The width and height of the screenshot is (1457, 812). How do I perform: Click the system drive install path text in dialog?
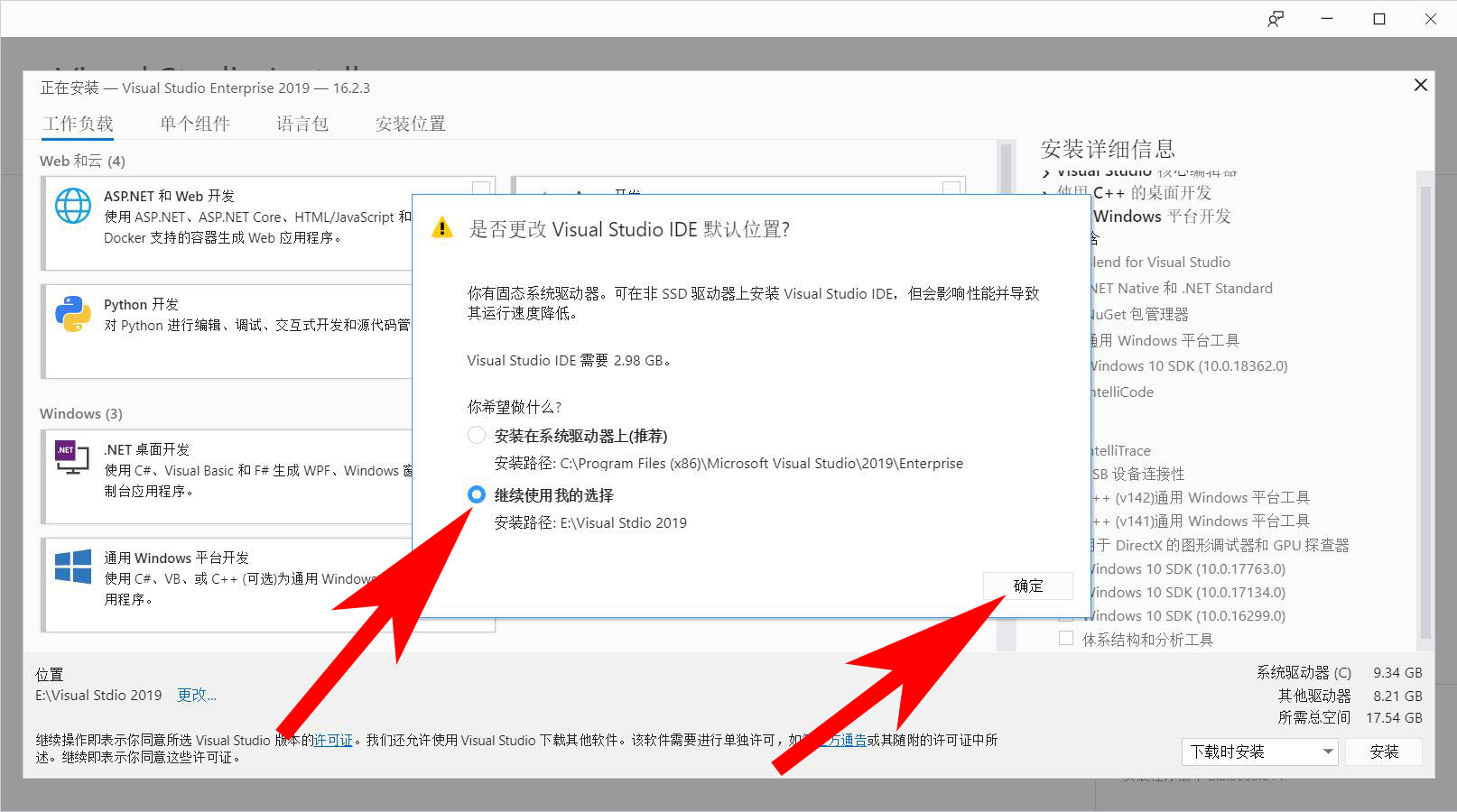click(x=728, y=463)
